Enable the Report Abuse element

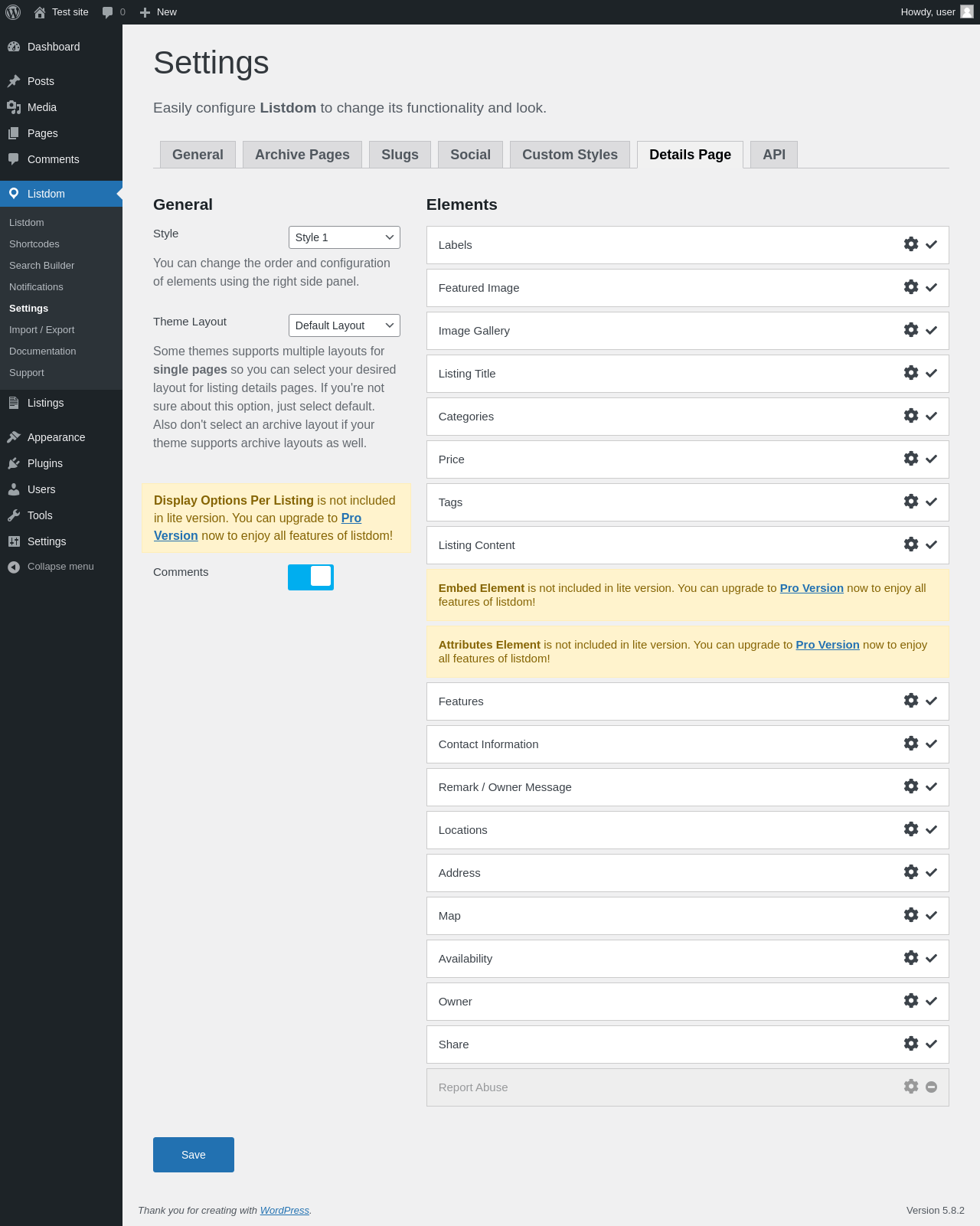pos(931,1087)
